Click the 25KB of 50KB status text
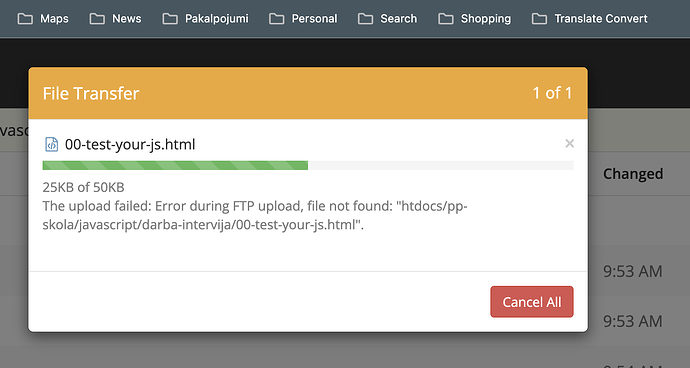Image resolution: width=690 pixels, height=368 pixels. click(x=84, y=187)
